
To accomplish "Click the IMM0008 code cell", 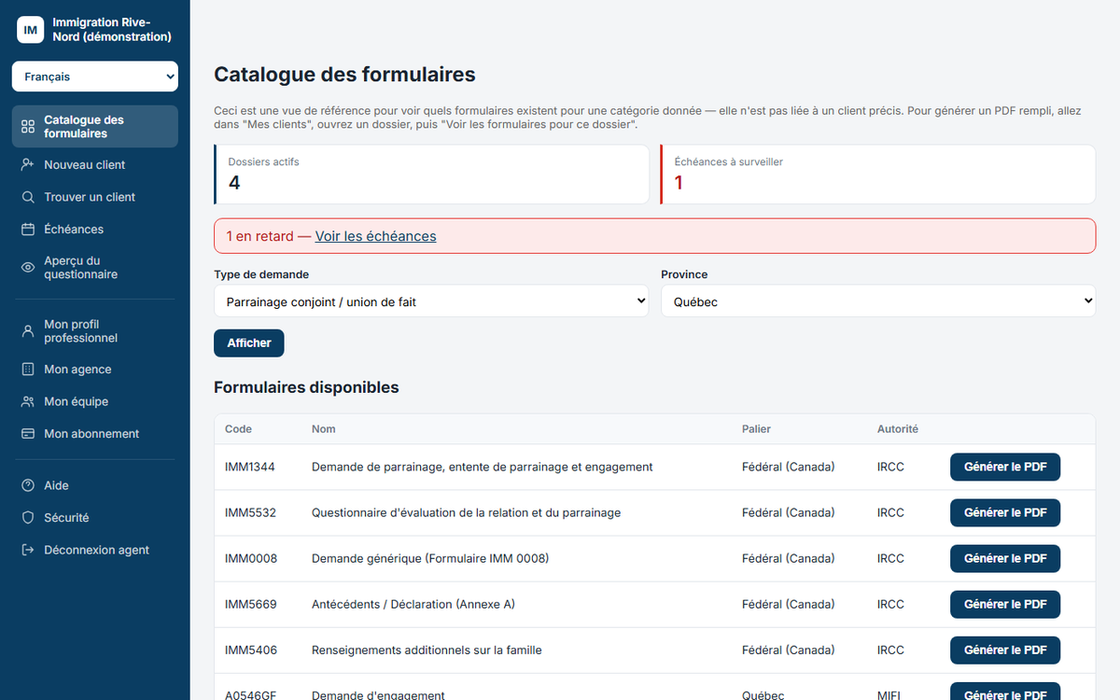I will (251, 559).
